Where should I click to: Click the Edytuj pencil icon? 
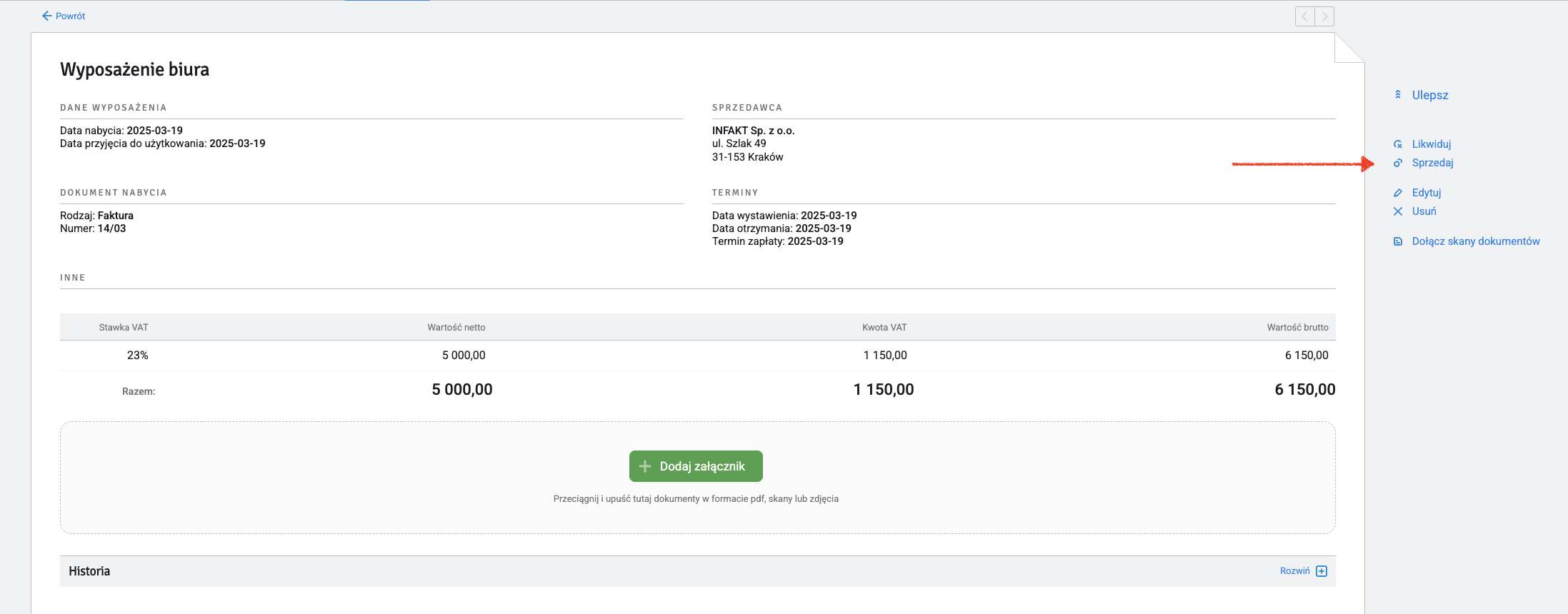click(x=1398, y=193)
